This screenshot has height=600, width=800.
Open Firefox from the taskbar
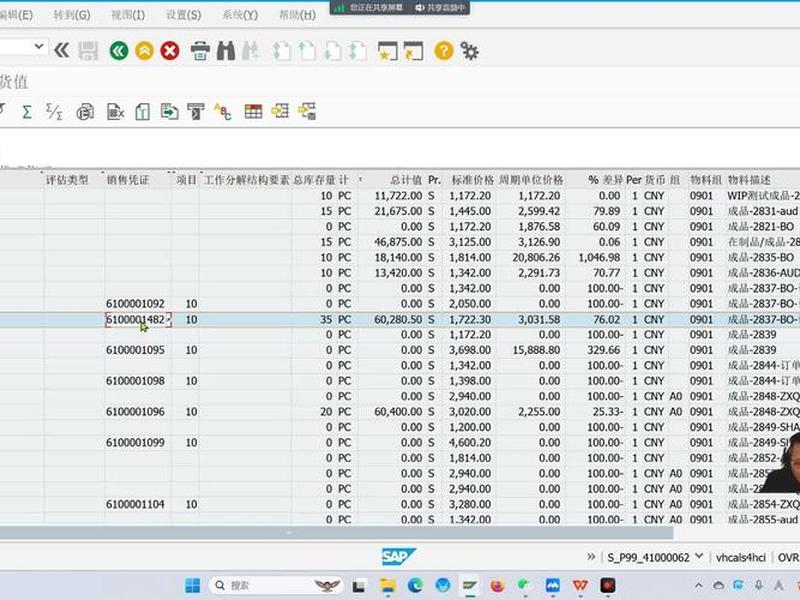tap(497, 586)
